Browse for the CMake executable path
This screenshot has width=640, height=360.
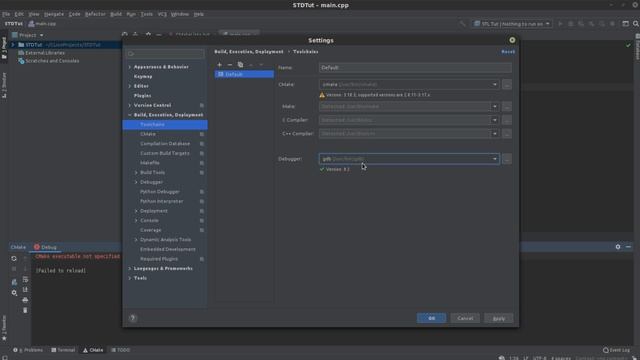click(x=507, y=84)
